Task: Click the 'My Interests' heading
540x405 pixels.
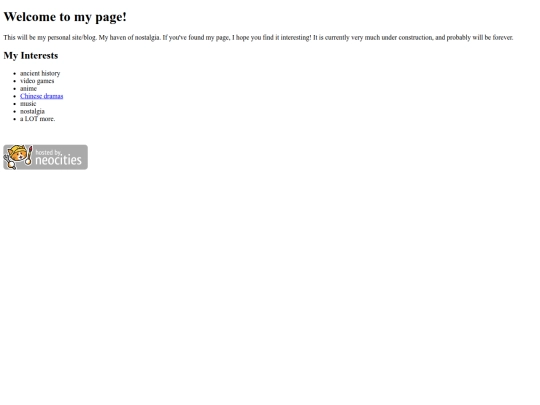Action: [31, 55]
